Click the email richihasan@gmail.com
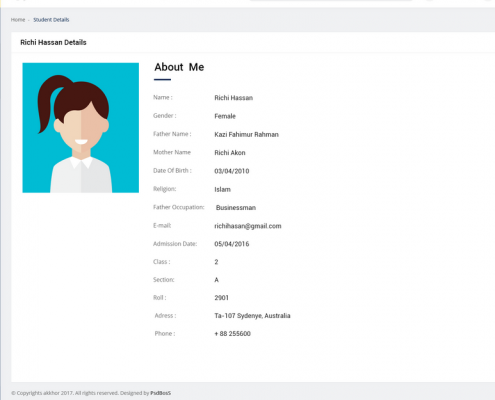The width and height of the screenshot is (495, 400). click(248, 226)
